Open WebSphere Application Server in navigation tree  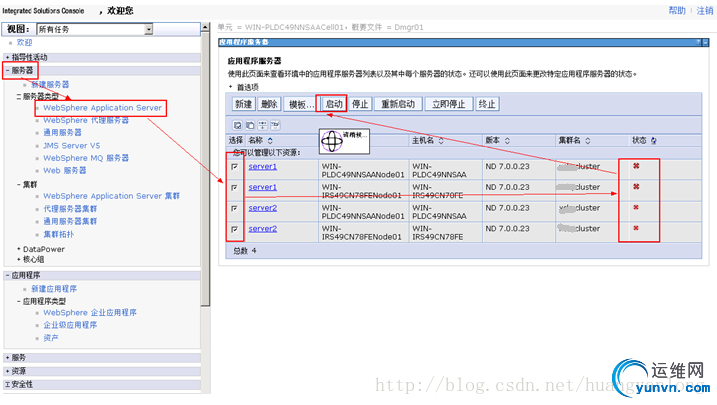click(x=102, y=108)
